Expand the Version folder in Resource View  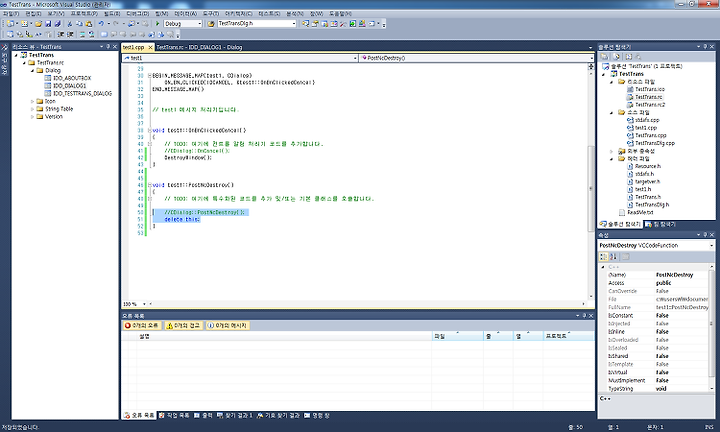[32, 117]
